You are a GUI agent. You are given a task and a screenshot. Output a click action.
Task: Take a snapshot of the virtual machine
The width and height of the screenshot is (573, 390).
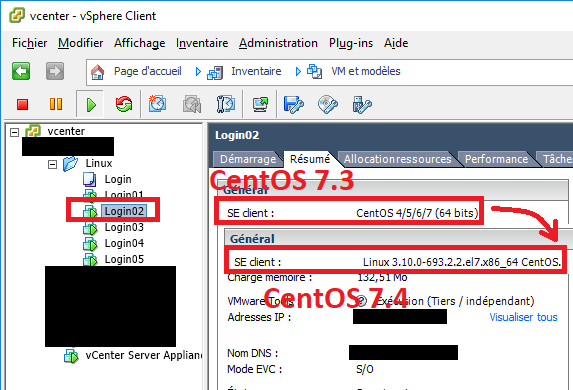point(158,104)
